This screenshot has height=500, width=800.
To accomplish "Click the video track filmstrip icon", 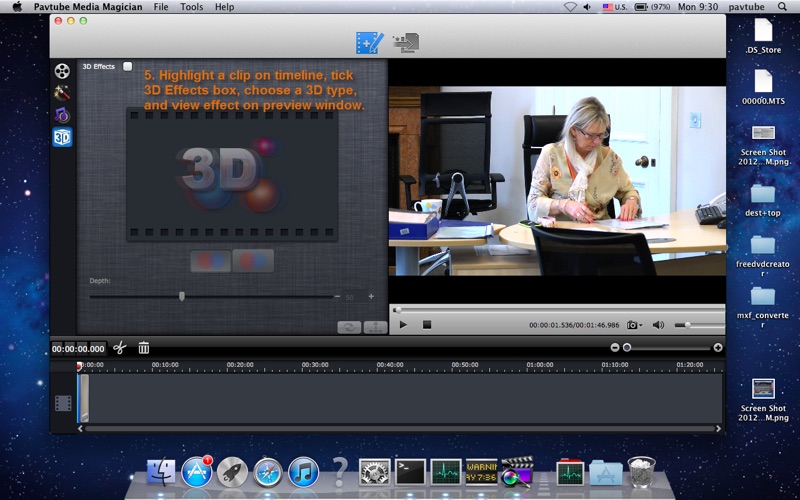I will [63, 403].
